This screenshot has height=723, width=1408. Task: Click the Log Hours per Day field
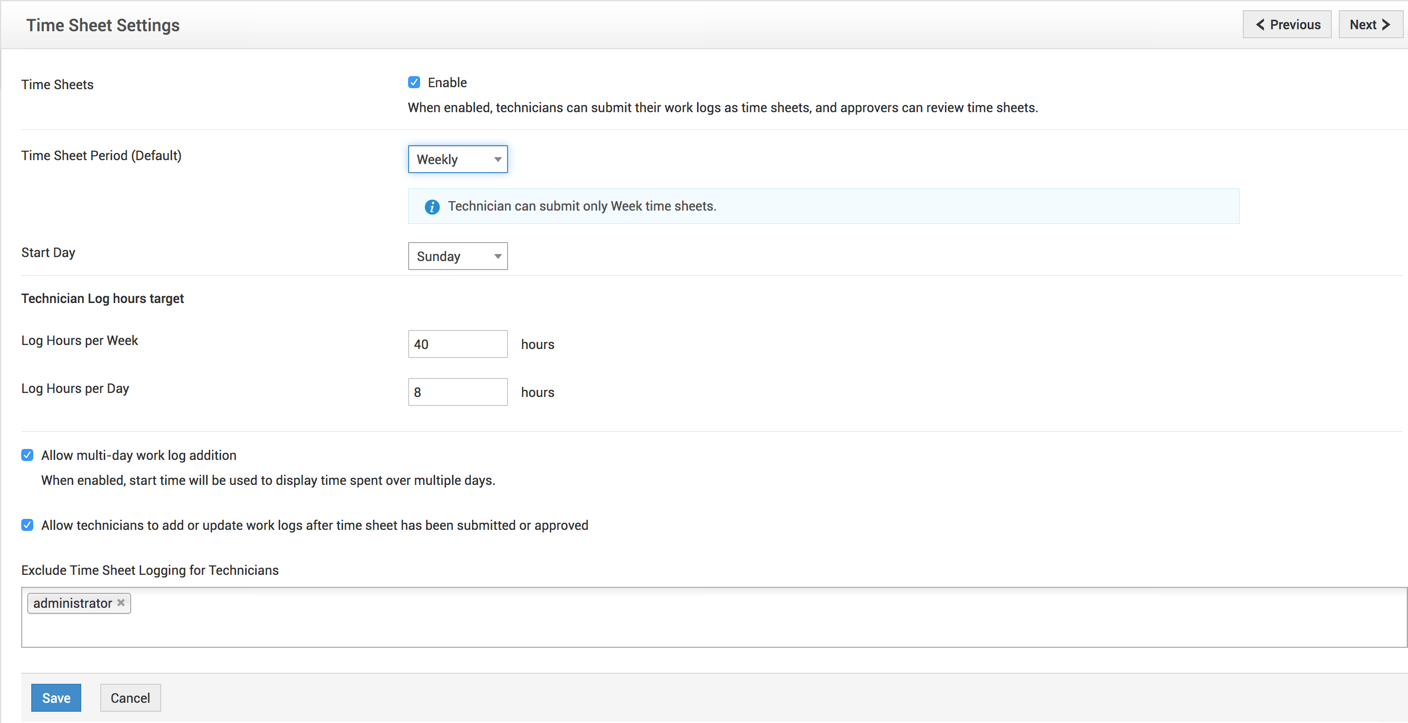point(457,392)
